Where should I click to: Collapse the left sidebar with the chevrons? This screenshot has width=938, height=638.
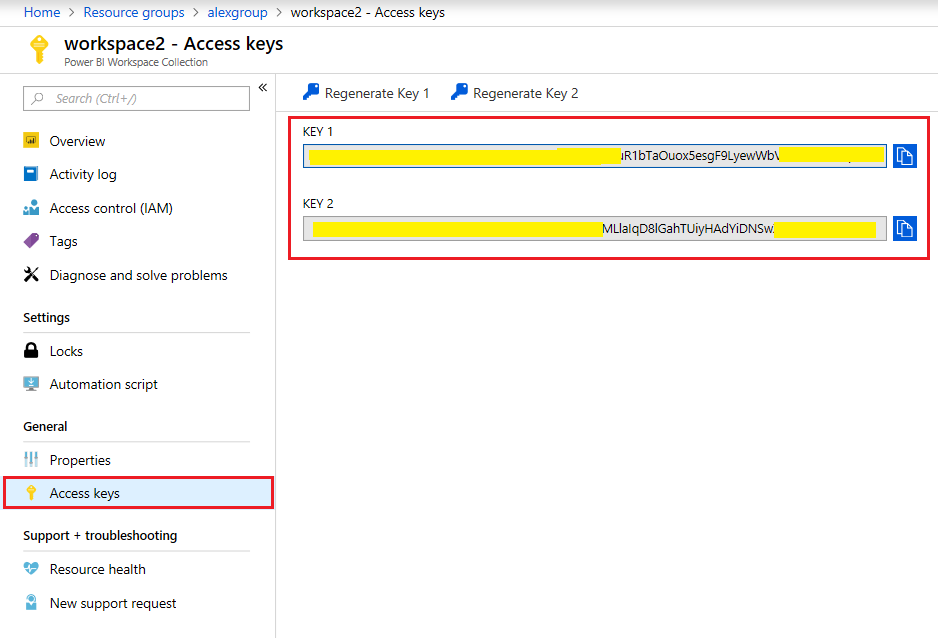tap(262, 87)
